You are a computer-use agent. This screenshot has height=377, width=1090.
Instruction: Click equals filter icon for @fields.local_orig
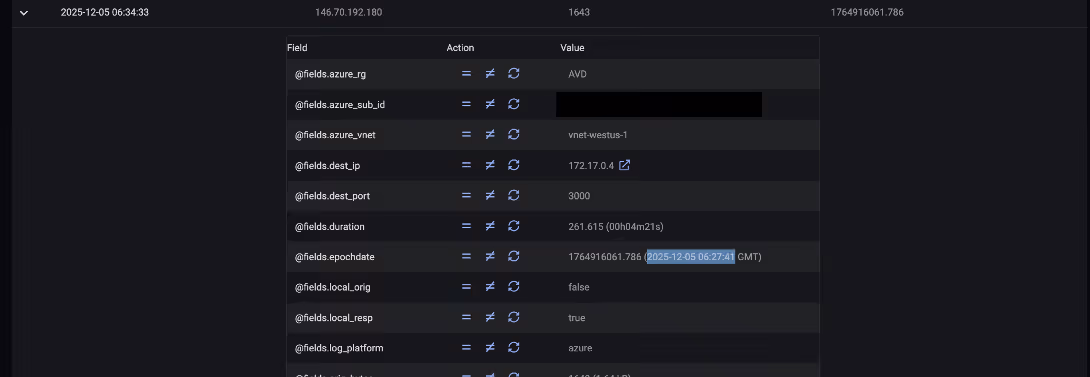click(x=466, y=287)
